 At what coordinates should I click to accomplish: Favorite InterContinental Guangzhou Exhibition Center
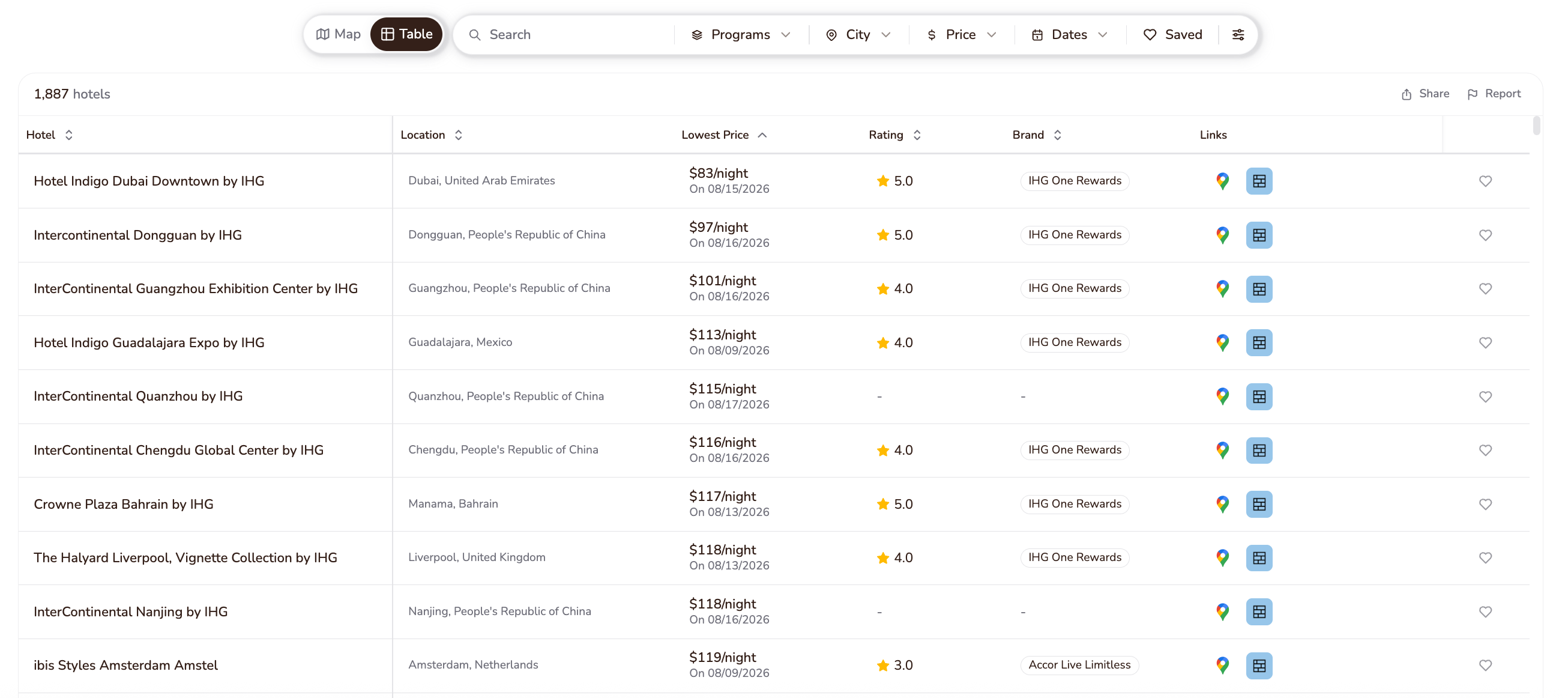coord(1485,289)
